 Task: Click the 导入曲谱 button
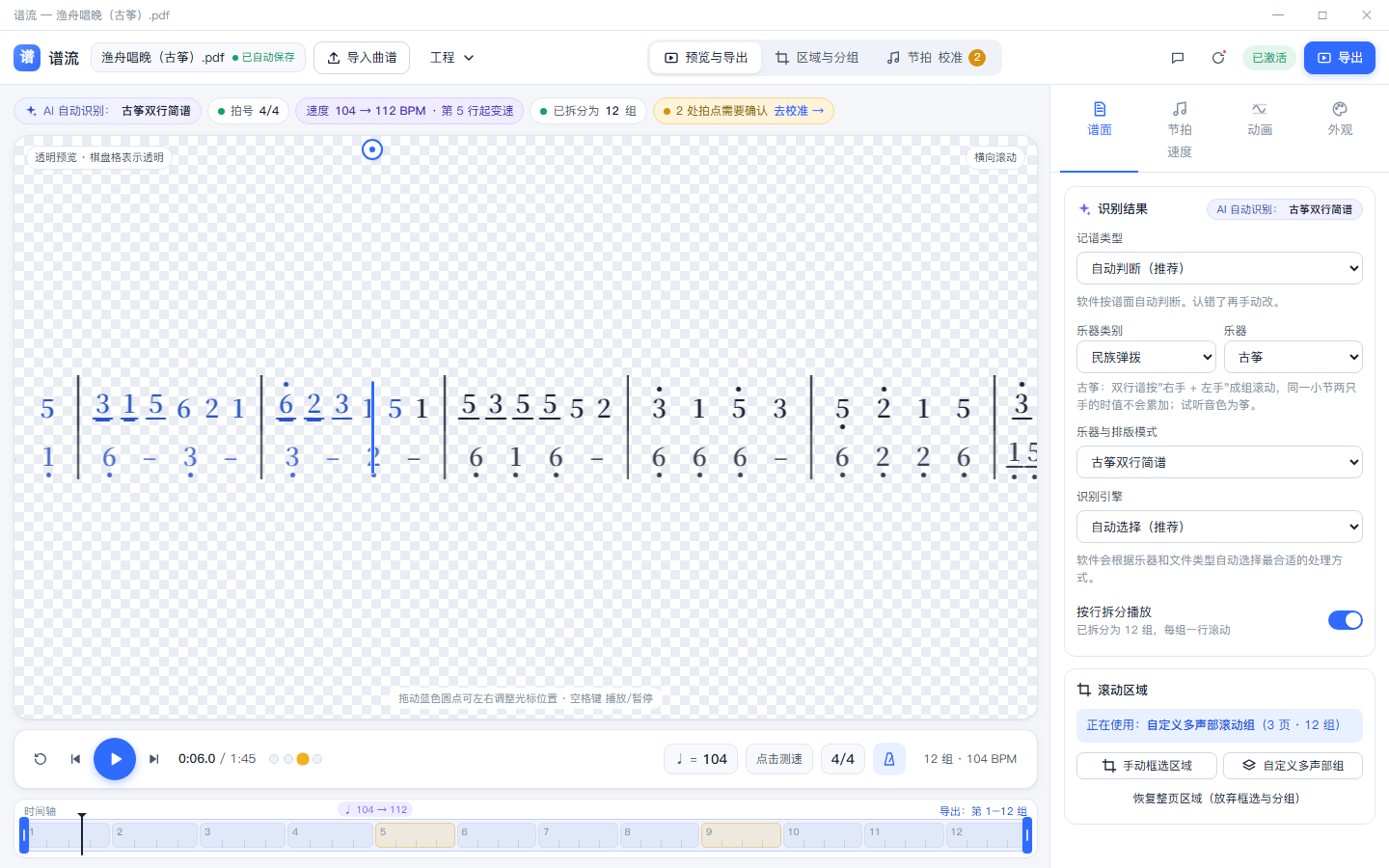tap(362, 58)
